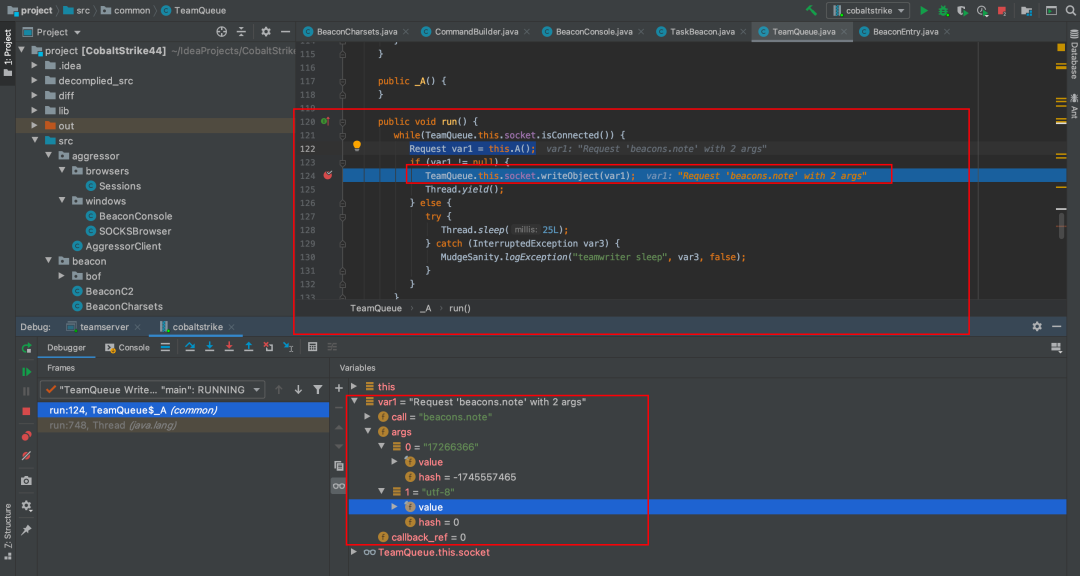
Task: Expand the 'this' variable node
Action: click(354, 387)
